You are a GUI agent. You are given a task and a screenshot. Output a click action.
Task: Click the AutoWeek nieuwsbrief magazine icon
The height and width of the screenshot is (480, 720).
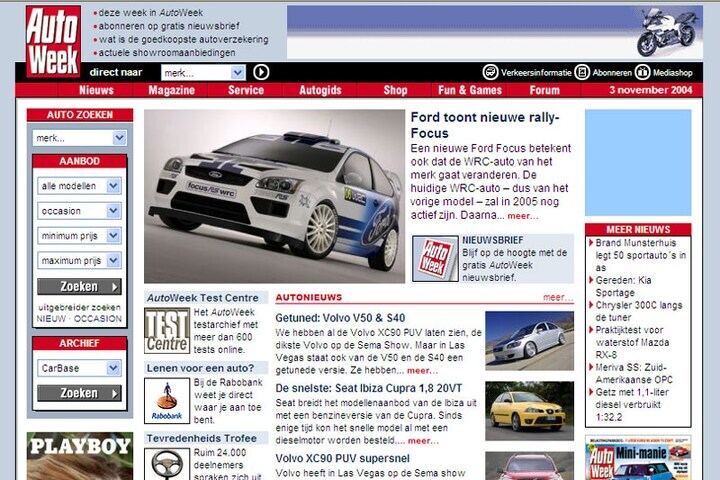click(x=435, y=259)
